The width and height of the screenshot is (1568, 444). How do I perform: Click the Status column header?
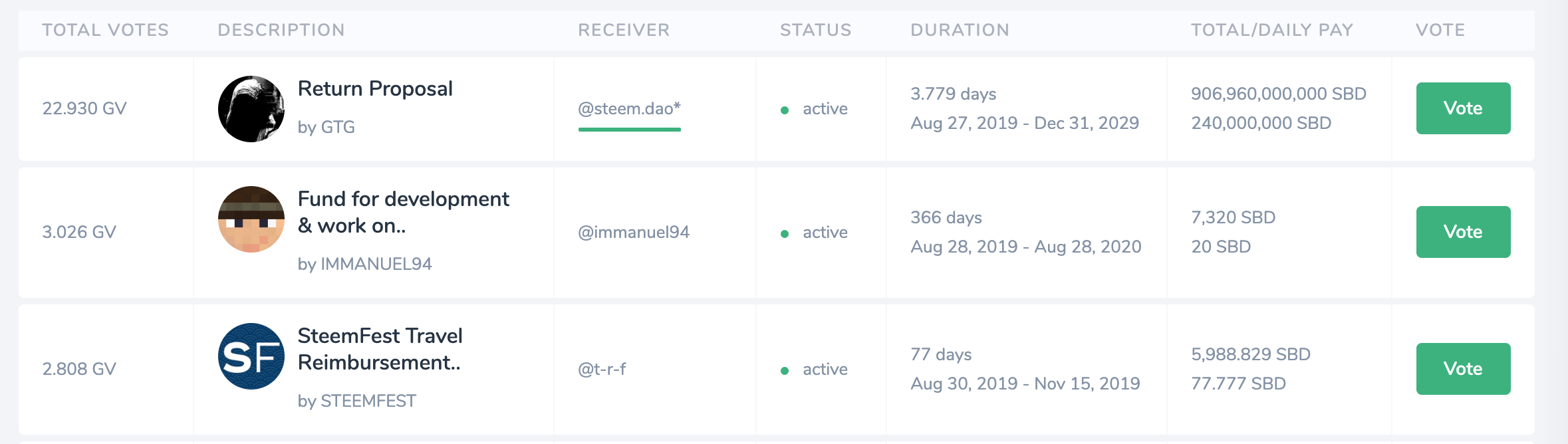point(815,30)
